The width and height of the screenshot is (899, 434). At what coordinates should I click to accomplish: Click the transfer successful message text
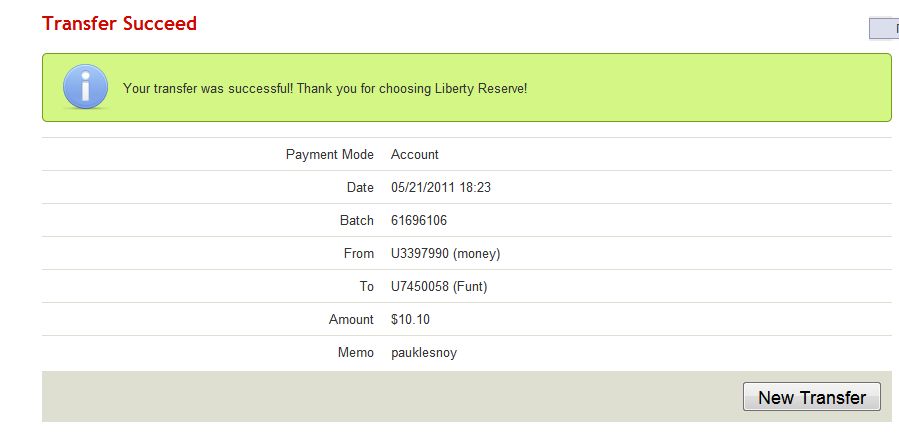(324, 89)
